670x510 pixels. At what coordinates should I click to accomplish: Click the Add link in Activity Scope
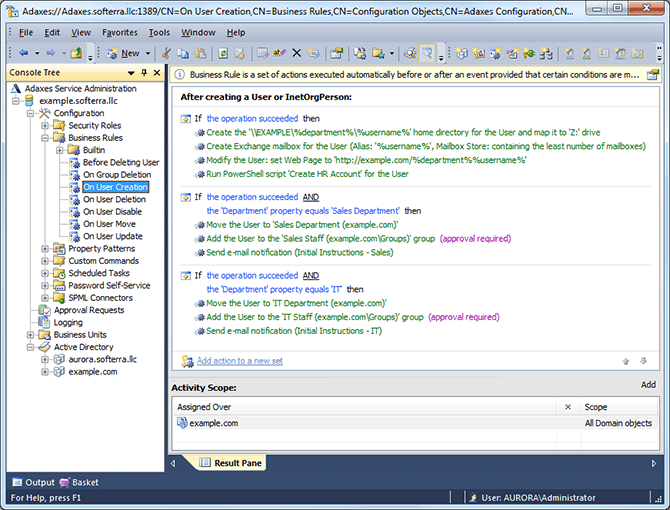pyautogui.click(x=648, y=385)
